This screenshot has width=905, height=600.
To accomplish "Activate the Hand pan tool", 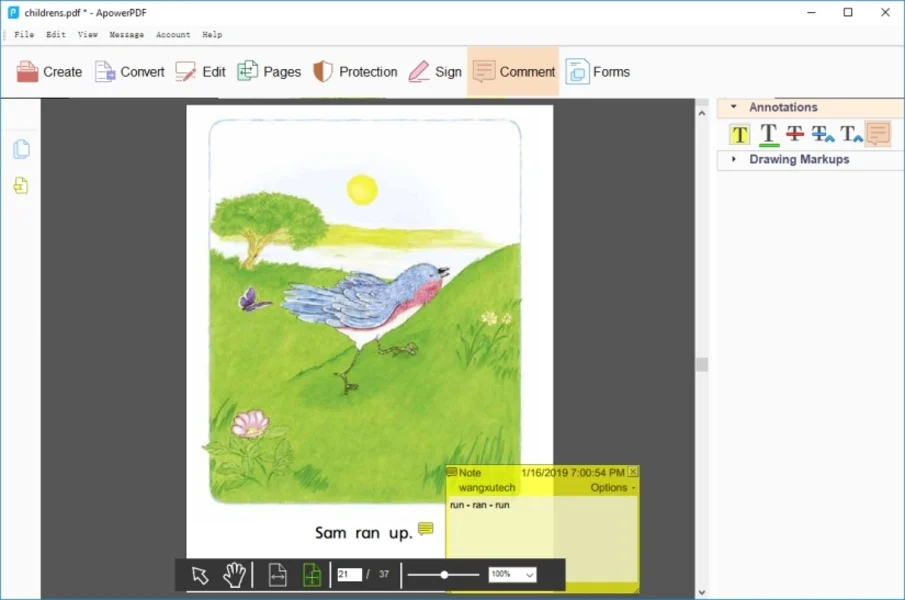I will [x=234, y=575].
